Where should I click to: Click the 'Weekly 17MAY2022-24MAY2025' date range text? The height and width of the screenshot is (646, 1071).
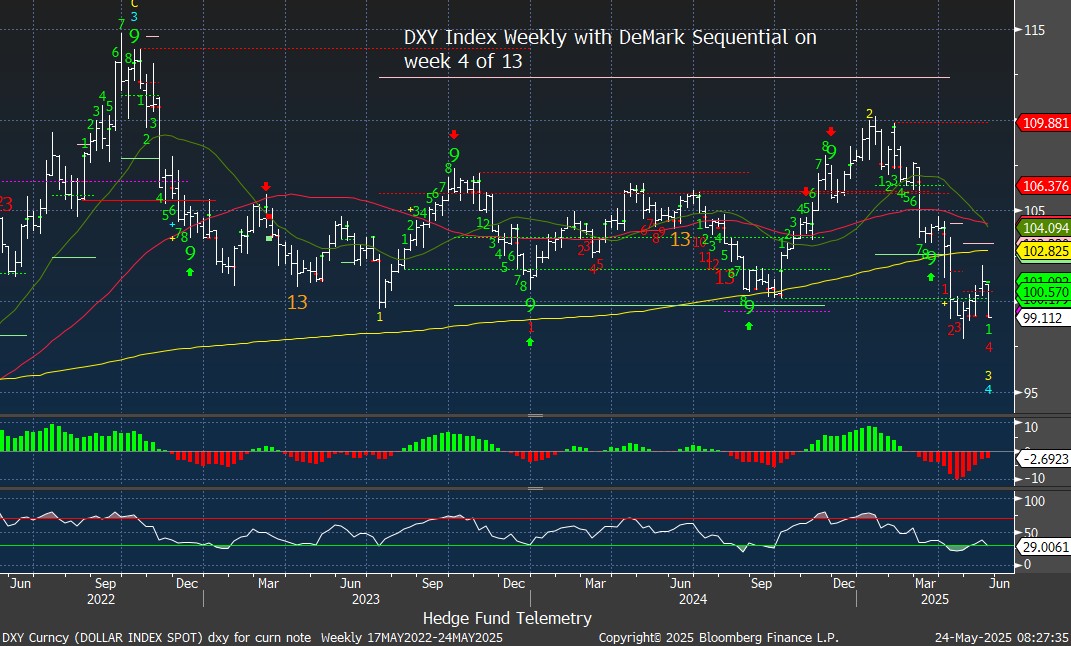pyautogui.click(x=412, y=638)
